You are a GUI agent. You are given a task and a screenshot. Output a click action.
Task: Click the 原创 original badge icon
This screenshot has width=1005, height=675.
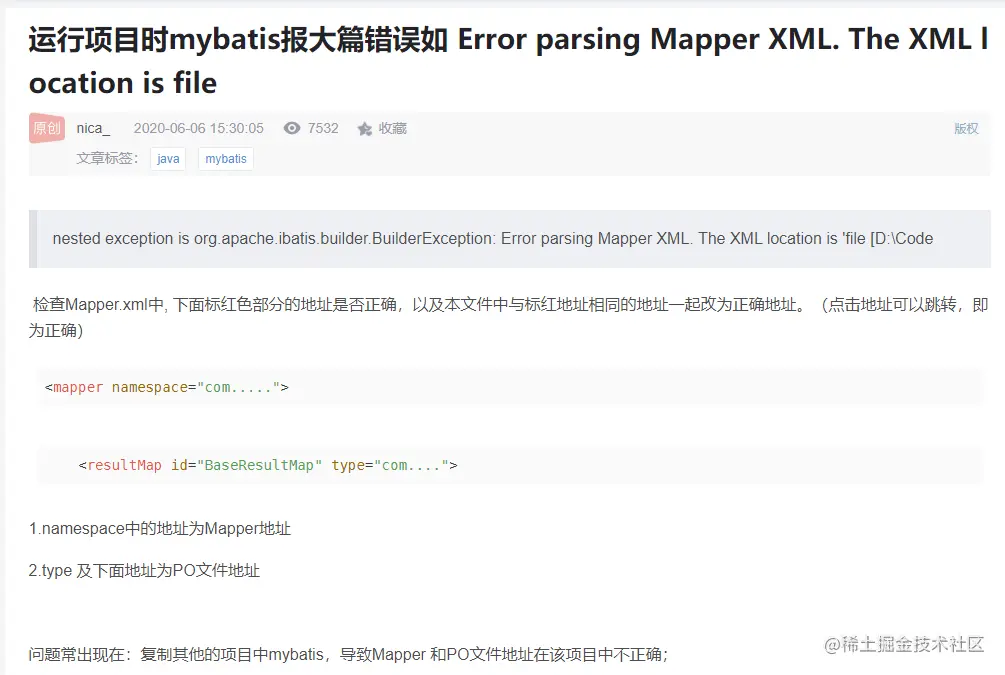[x=47, y=128]
